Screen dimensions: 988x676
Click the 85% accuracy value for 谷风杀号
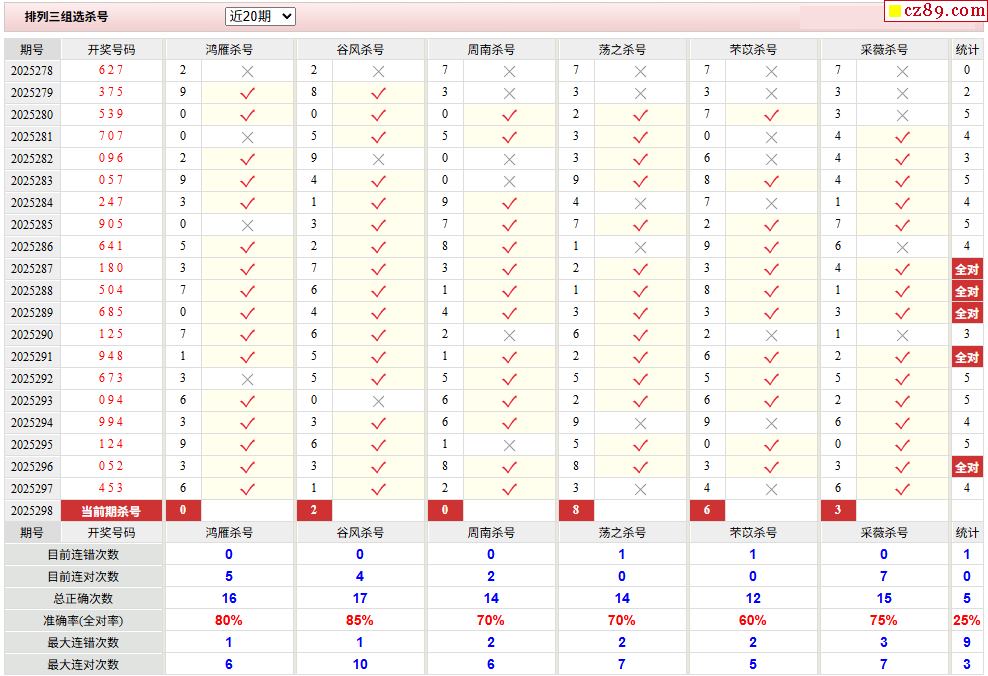pyautogui.click(x=360, y=620)
